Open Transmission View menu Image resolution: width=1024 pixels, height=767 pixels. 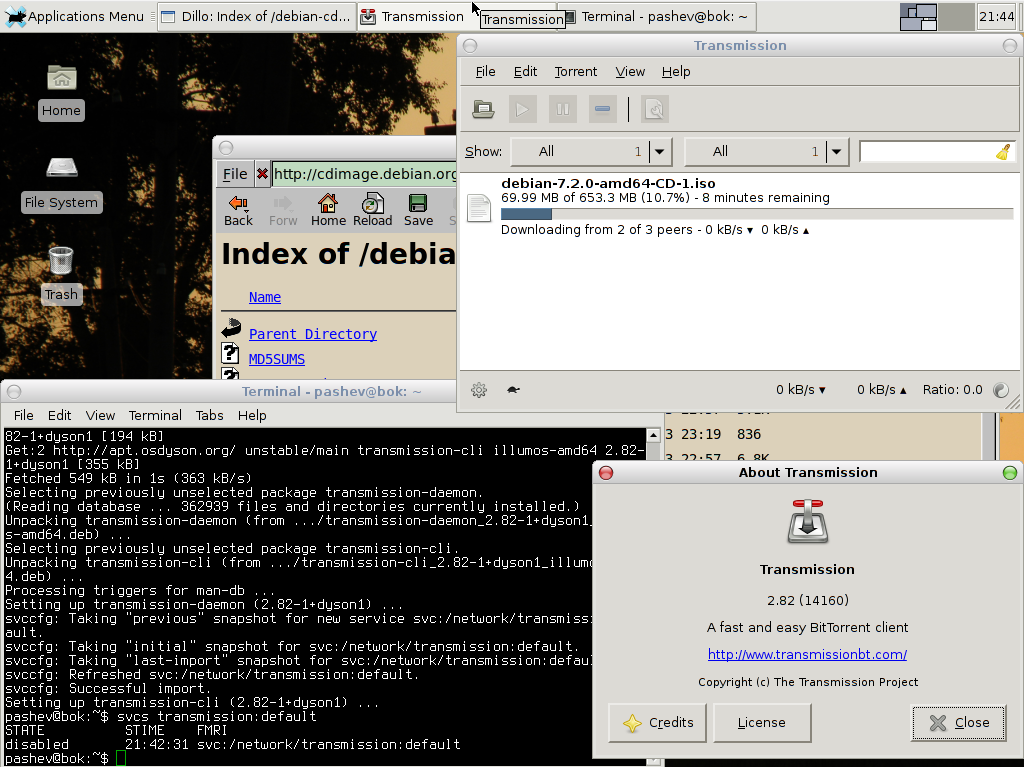[x=630, y=72]
